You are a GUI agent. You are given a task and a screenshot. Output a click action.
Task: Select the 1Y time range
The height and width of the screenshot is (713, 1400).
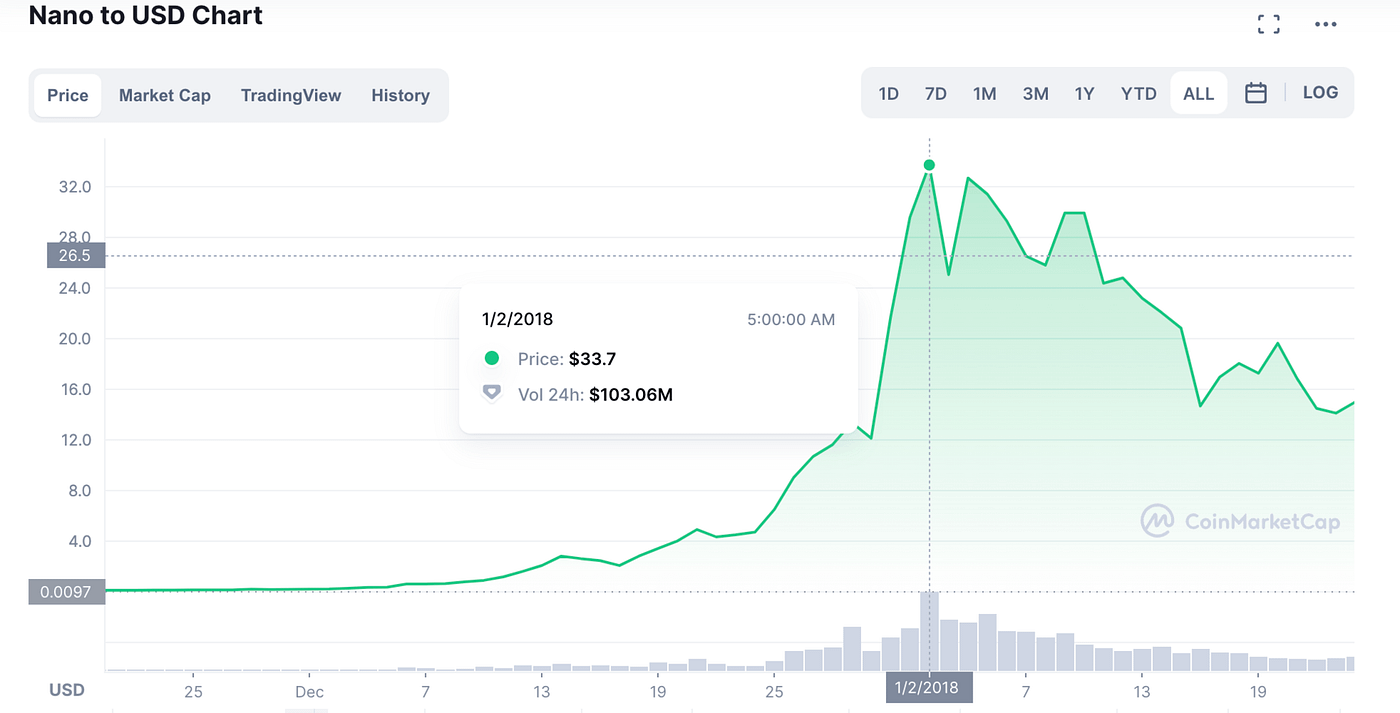1084,93
